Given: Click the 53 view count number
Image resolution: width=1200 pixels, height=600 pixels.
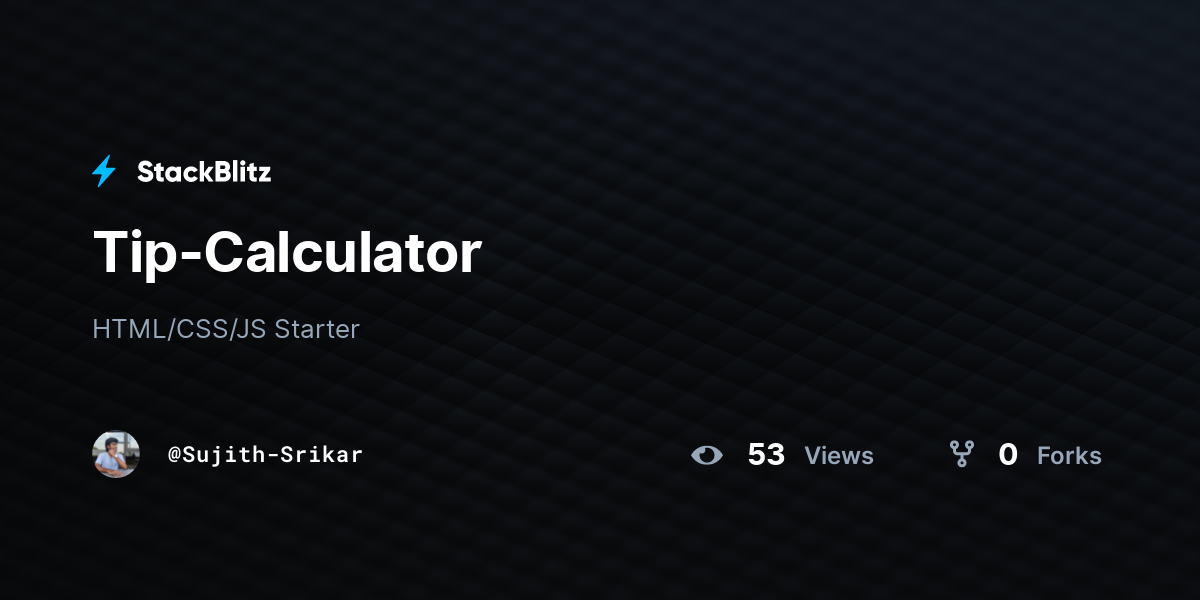Looking at the screenshot, I should point(766,455).
